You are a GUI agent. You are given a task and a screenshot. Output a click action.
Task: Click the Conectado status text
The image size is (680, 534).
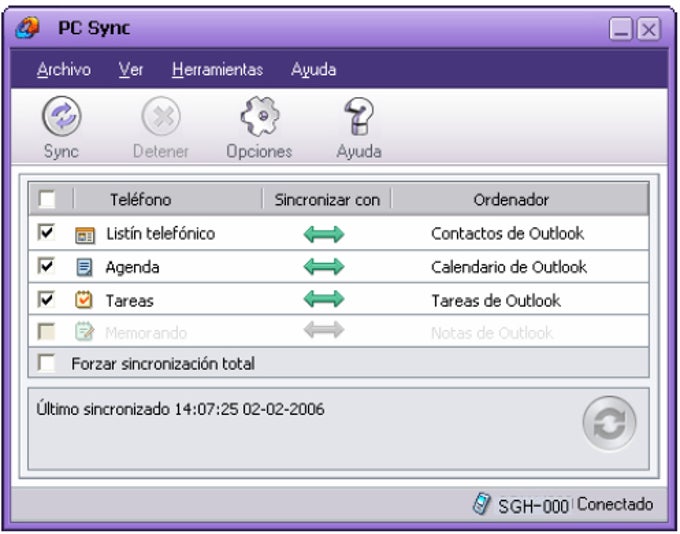pos(615,505)
